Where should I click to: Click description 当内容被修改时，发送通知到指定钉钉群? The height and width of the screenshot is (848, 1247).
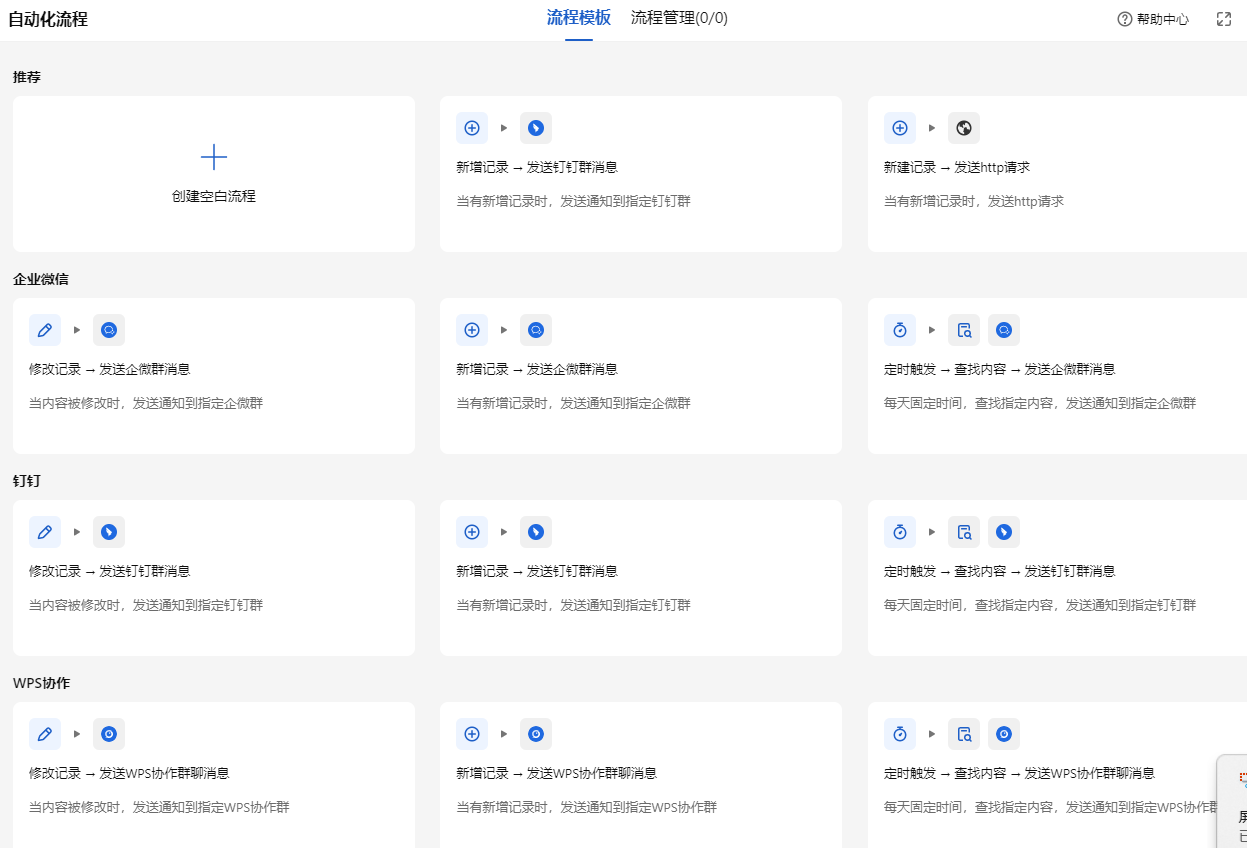146,605
